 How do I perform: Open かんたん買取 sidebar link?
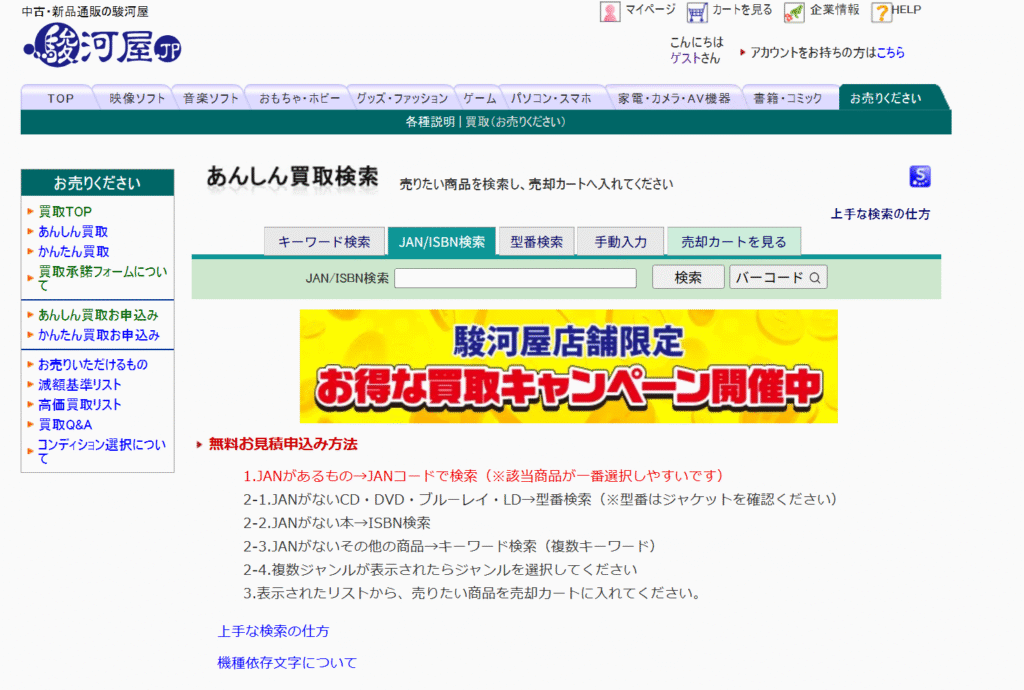click(73, 251)
